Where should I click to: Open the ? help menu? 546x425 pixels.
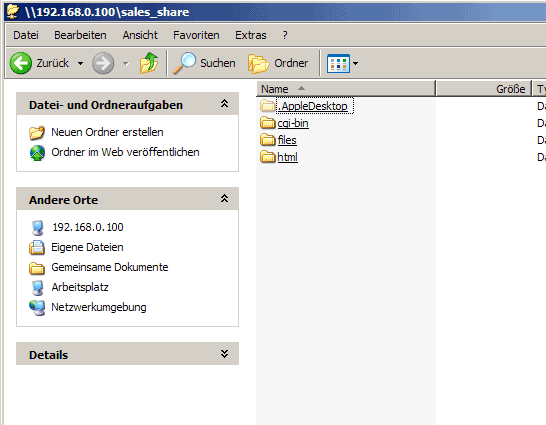coord(285,35)
